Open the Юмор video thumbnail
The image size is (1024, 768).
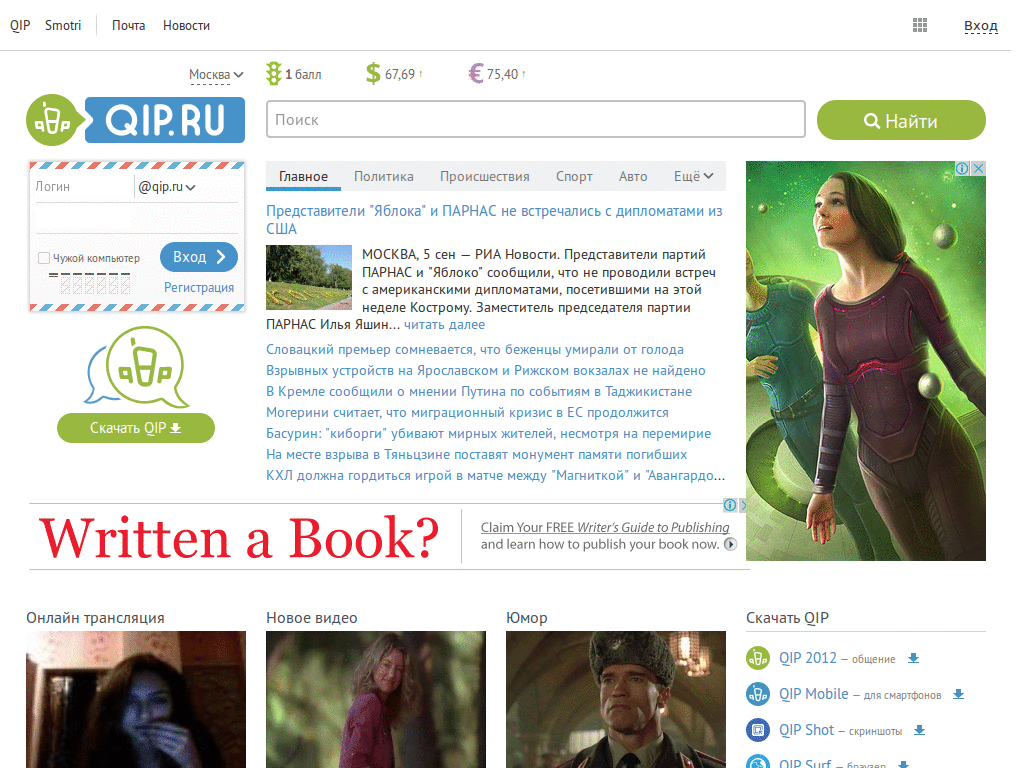pyautogui.click(x=616, y=699)
